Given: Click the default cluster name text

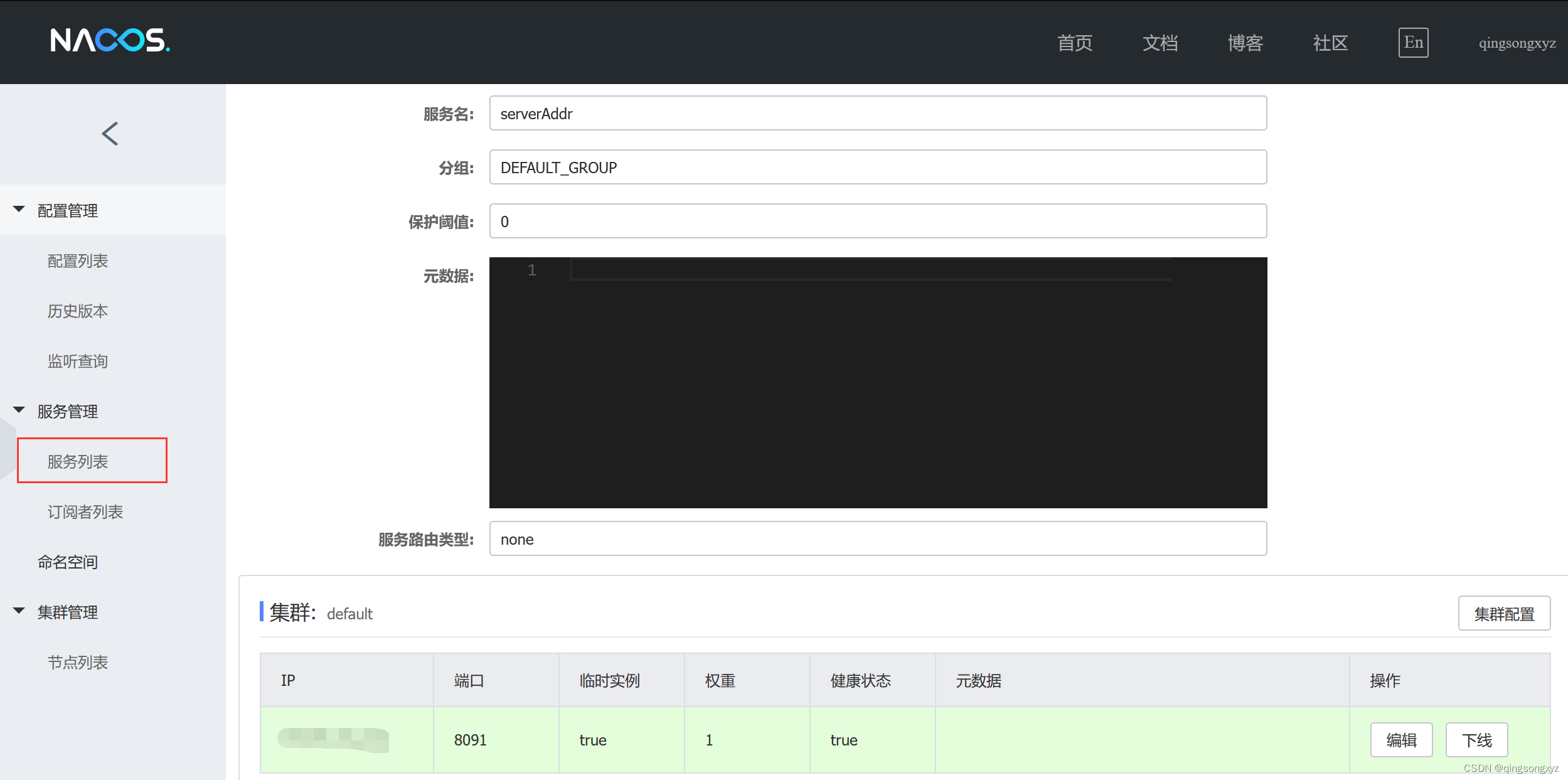Looking at the screenshot, I should [x=349, y=614].
